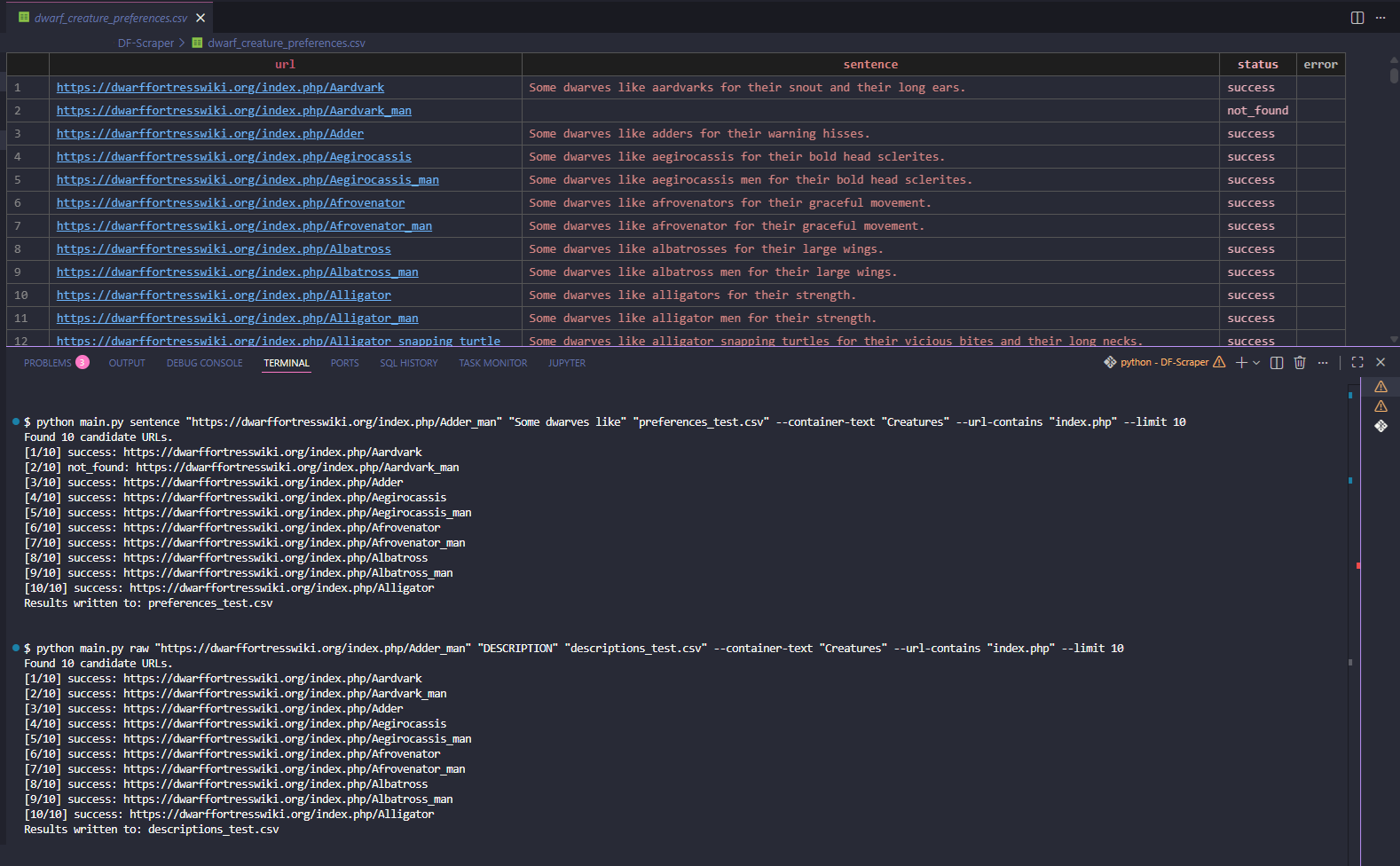Switch to the JUPYTER tab
Image resolution: width=1400 pixels, height=866 pixels.
(567, 363)
